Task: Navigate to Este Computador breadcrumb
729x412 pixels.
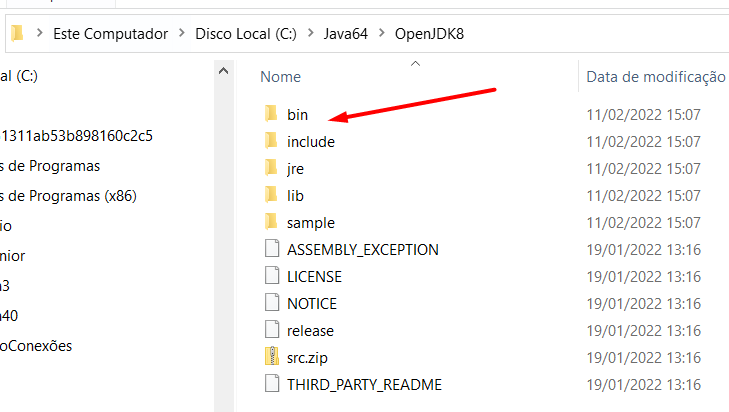Action: coord(110,33)
